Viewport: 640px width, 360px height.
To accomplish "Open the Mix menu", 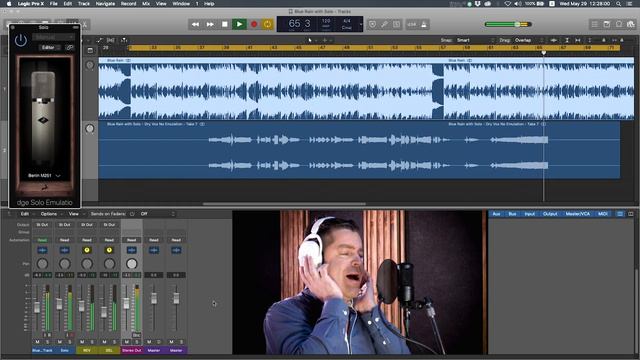I will pos(146,4).
